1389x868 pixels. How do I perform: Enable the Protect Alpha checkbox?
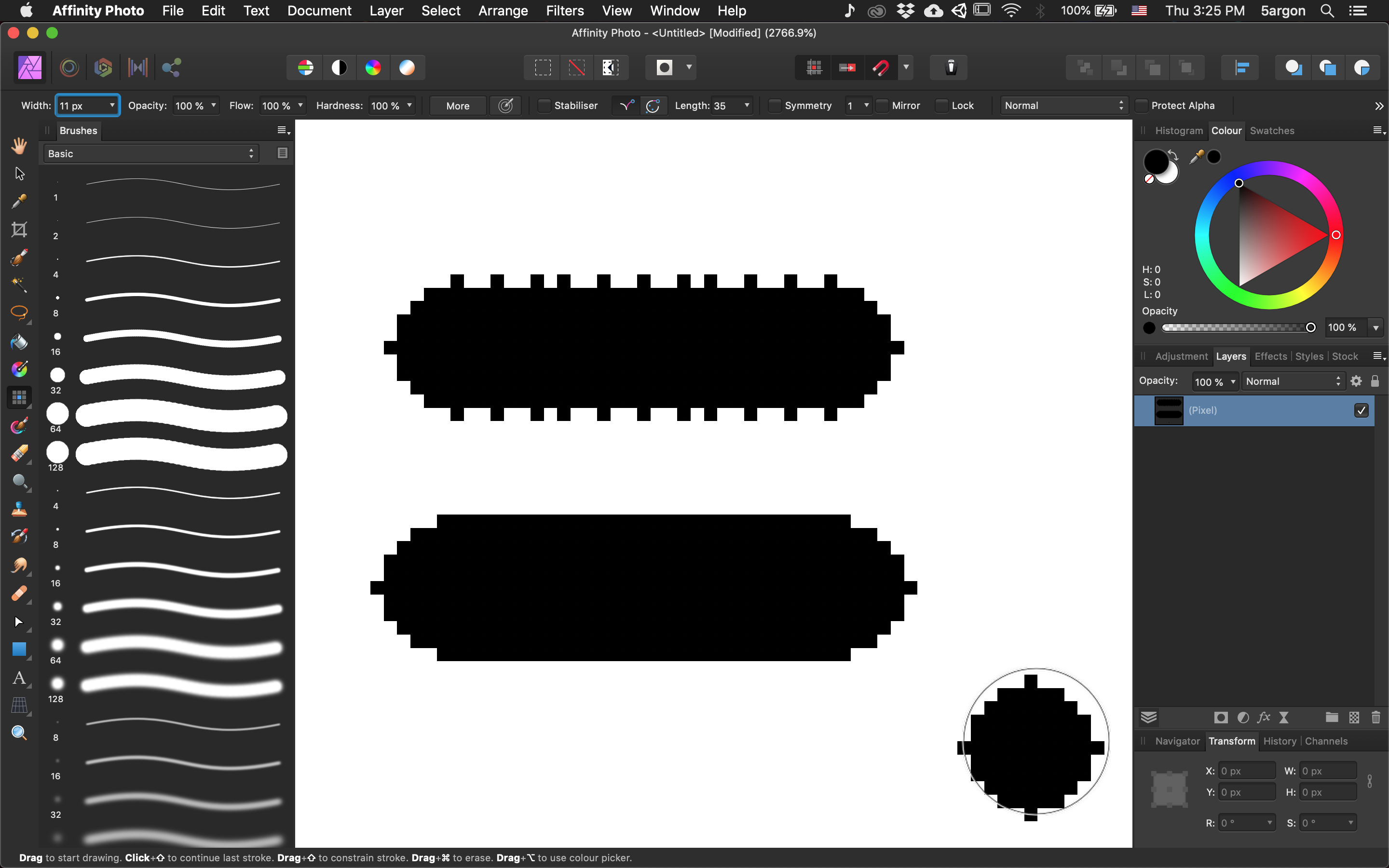click(1142, 106)
